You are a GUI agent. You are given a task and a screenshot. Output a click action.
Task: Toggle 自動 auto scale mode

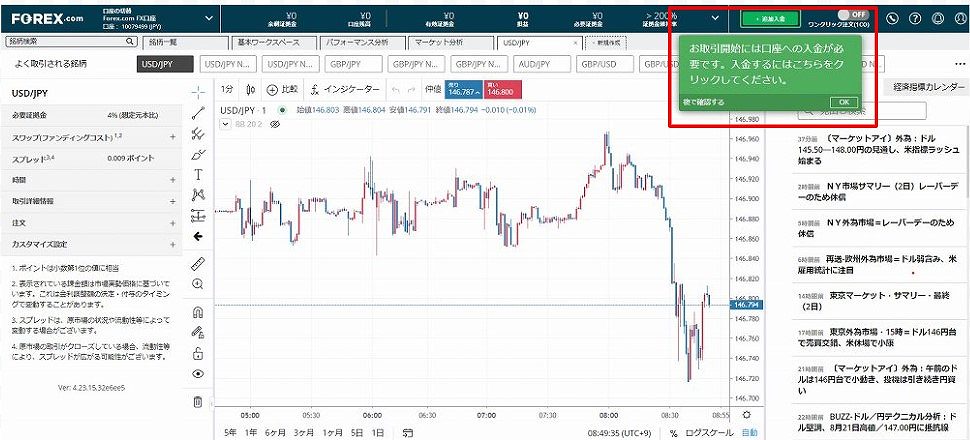[749, 433]
